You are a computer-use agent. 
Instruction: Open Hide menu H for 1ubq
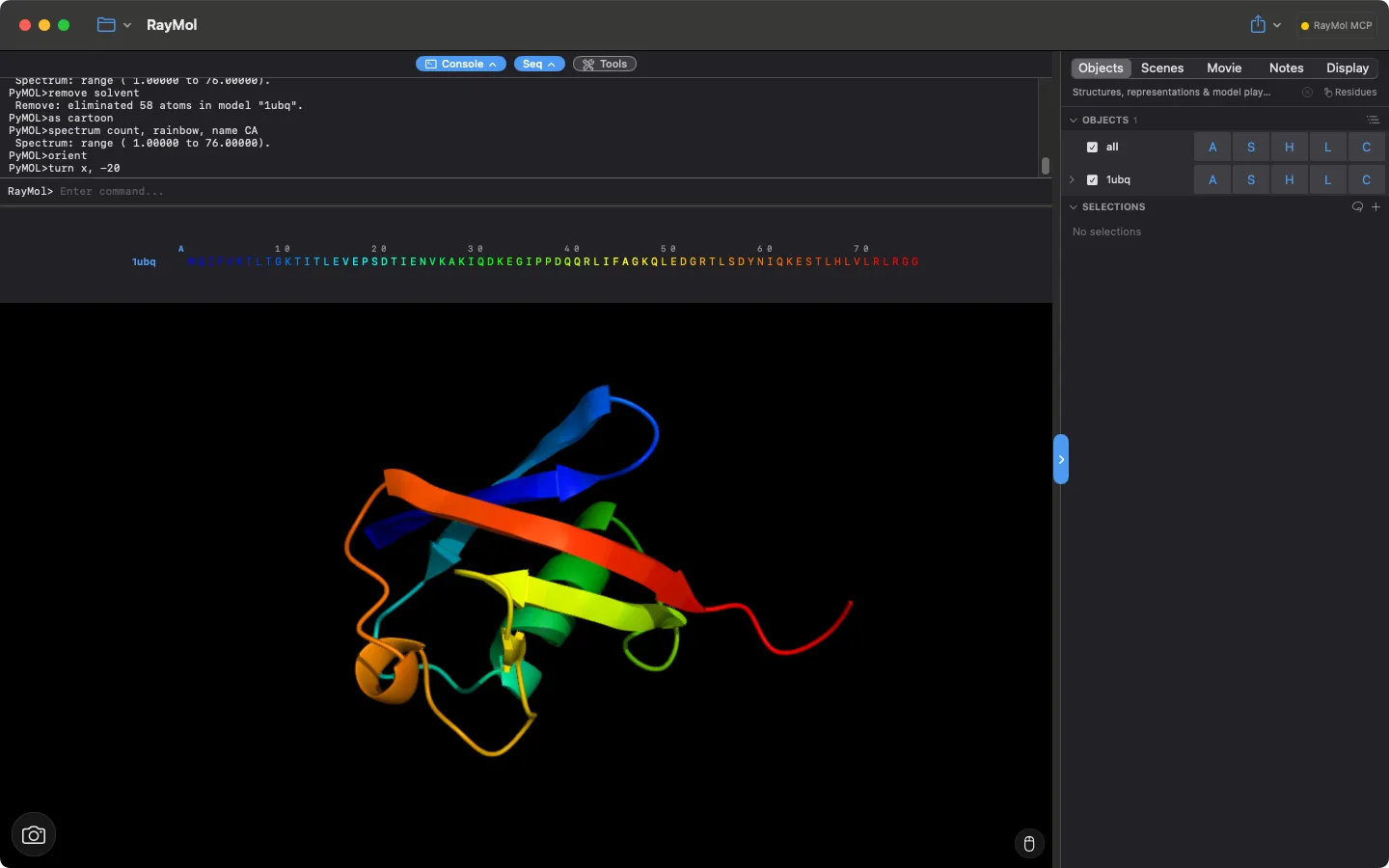click(1290, 179)
